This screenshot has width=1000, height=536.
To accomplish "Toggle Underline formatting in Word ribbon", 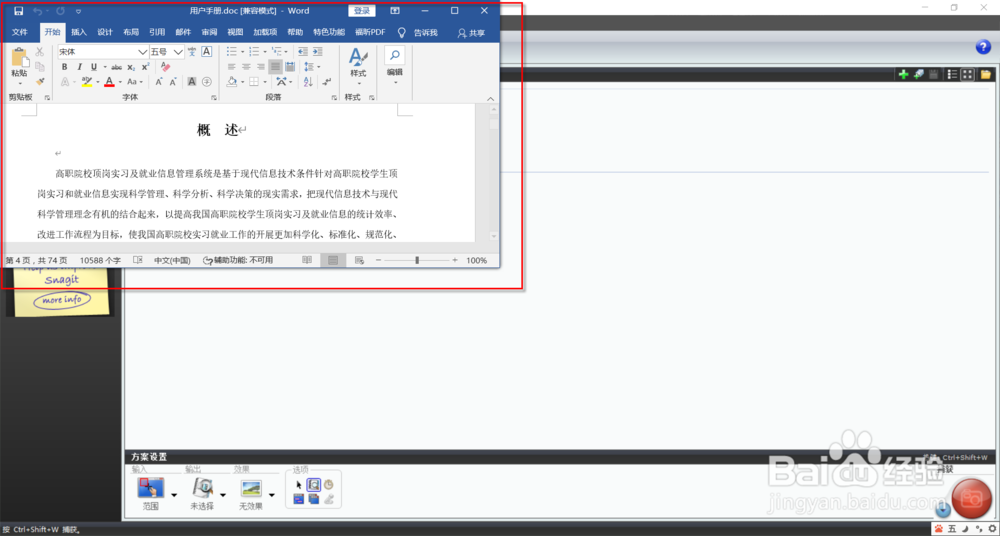I will point(94,67).
